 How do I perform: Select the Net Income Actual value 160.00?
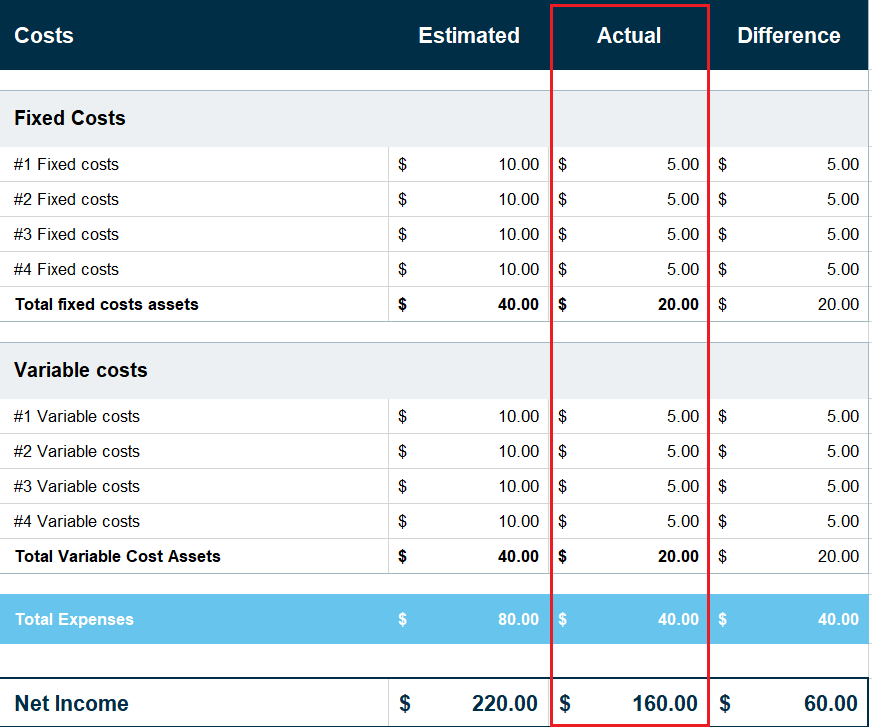coord(665,704)
